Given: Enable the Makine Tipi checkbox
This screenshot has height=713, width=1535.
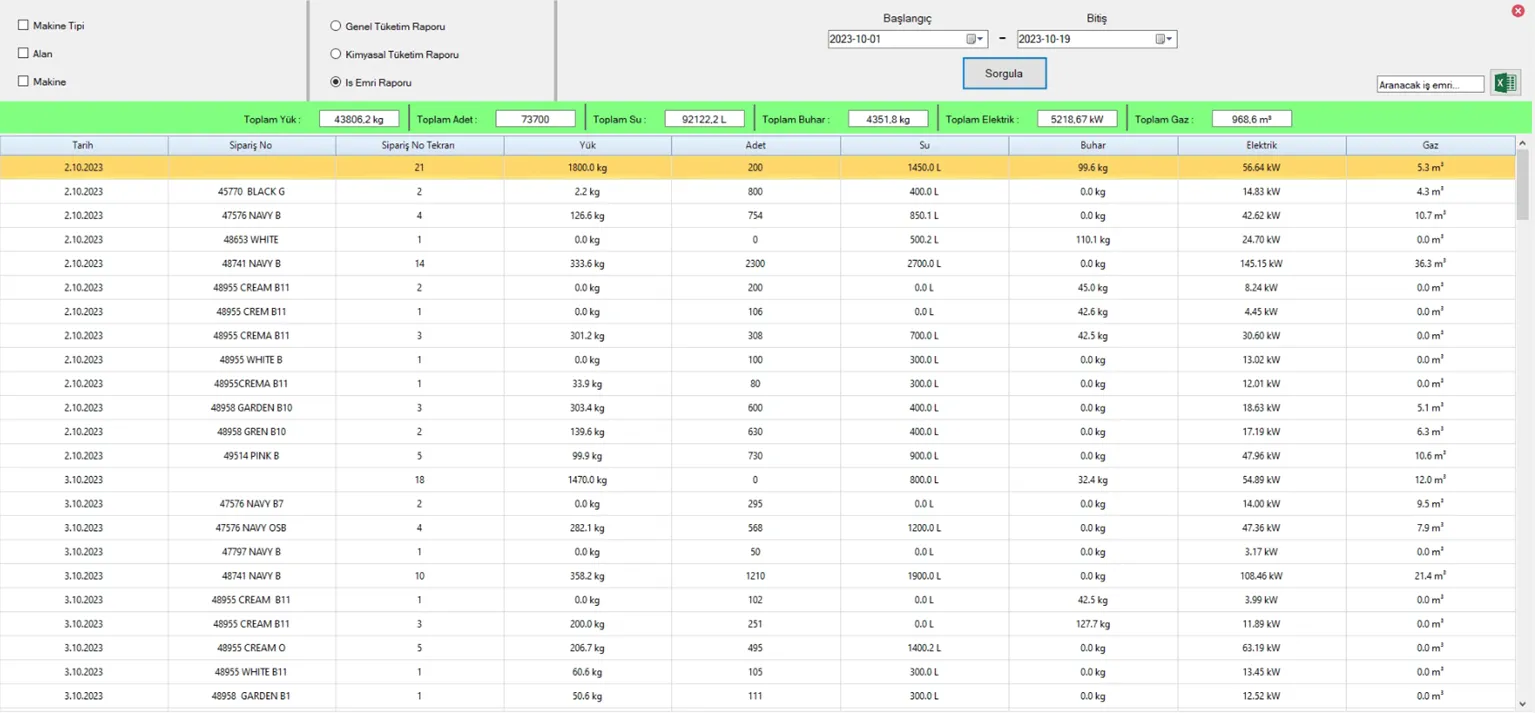Looking at the screenshot, I should pos(23,26).
